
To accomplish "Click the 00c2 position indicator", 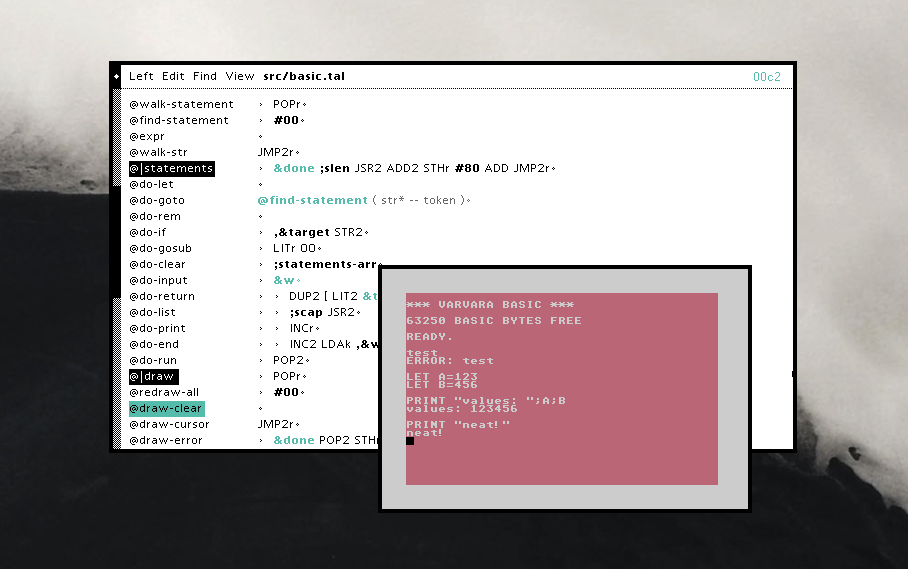I will coord(767,76).
